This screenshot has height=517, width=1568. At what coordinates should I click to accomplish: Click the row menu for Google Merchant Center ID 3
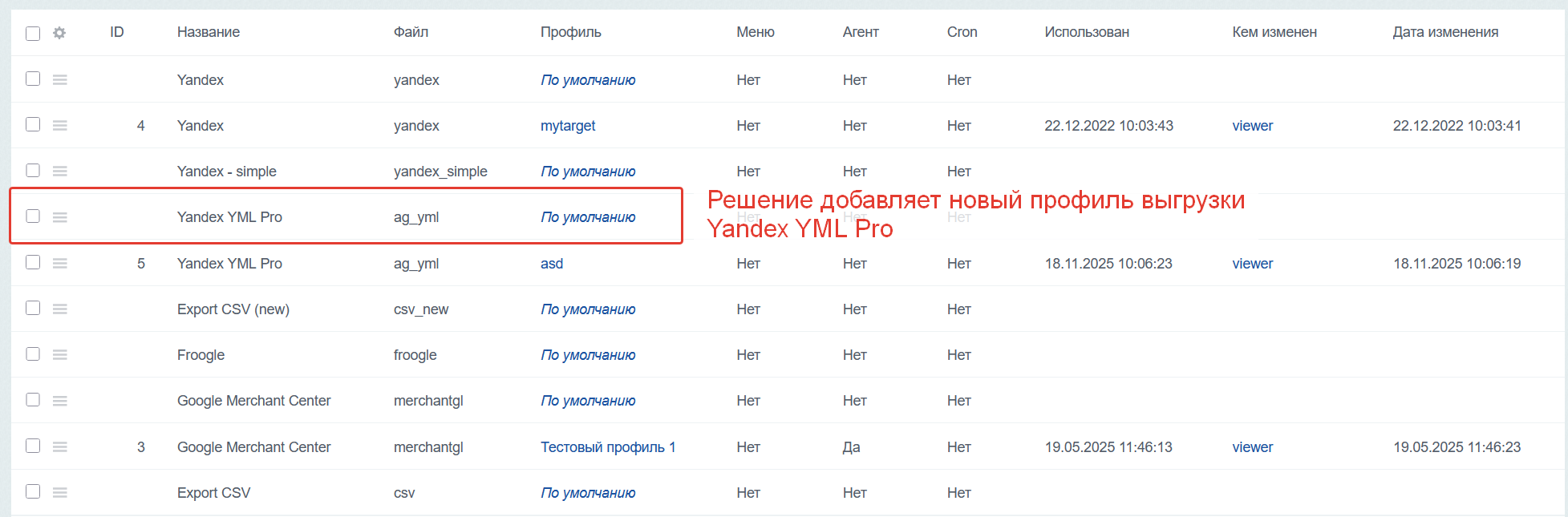[x=60, y=447]
